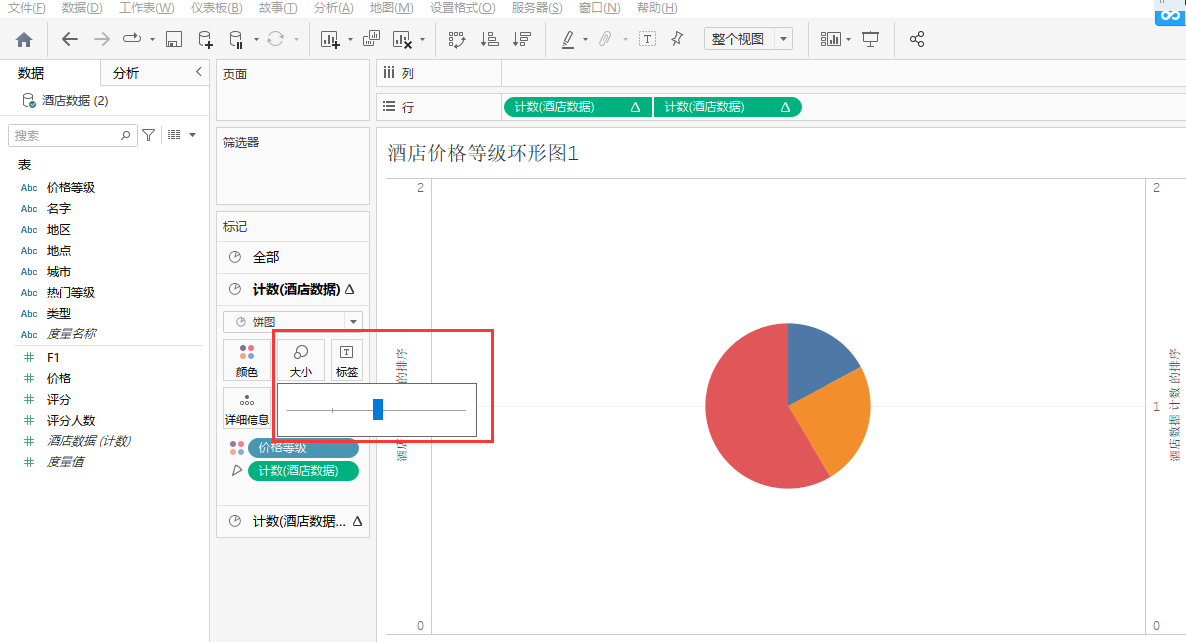Image resolution: width=1186 pixels, height=642 pixels.
Task: Select the 评分人数 measure field
Action: tap(70, 420)
